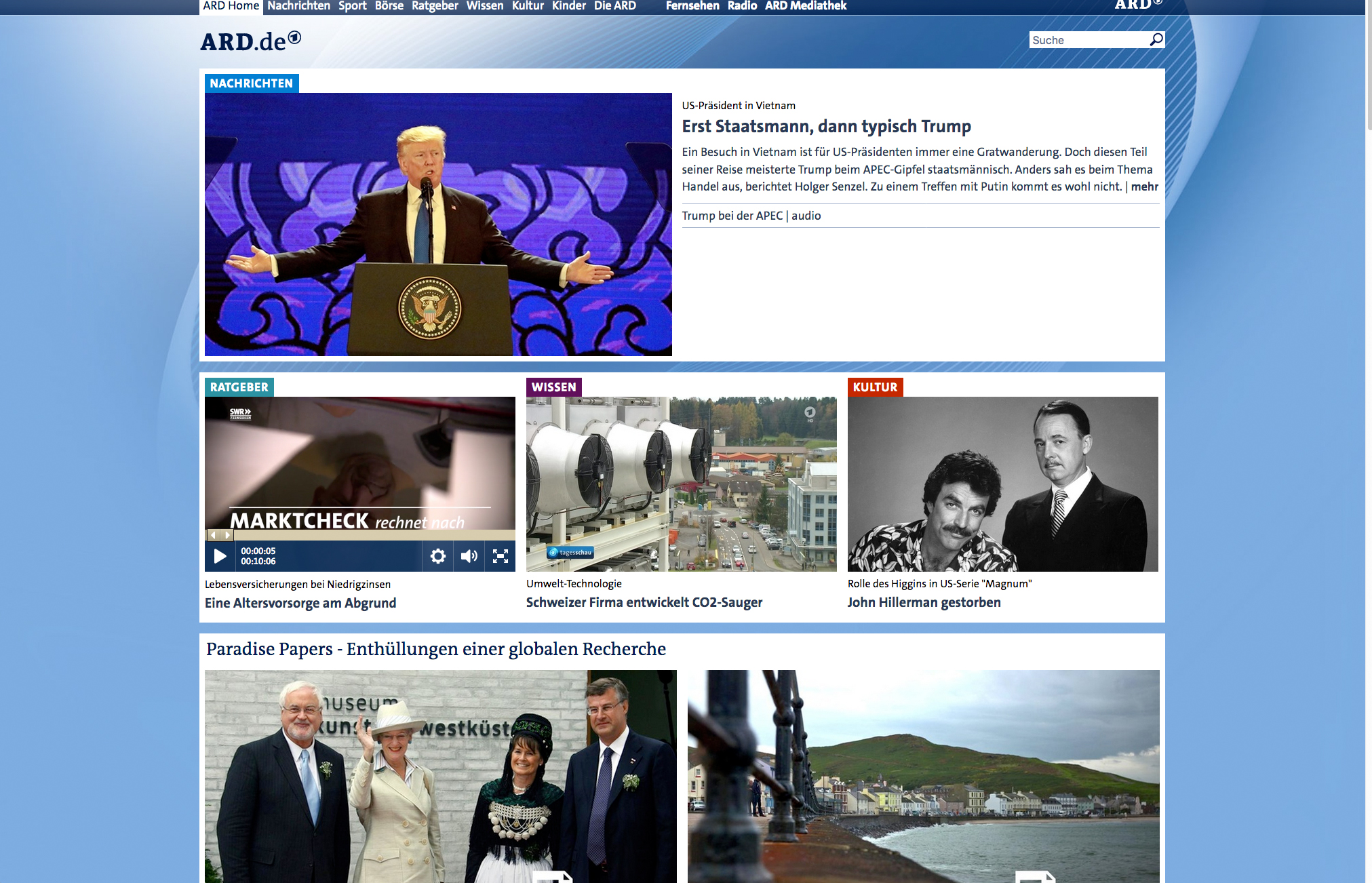This screenshot has width=1372, height=883.
Task: Play the Marktcheck video
Action: [220, 556]
